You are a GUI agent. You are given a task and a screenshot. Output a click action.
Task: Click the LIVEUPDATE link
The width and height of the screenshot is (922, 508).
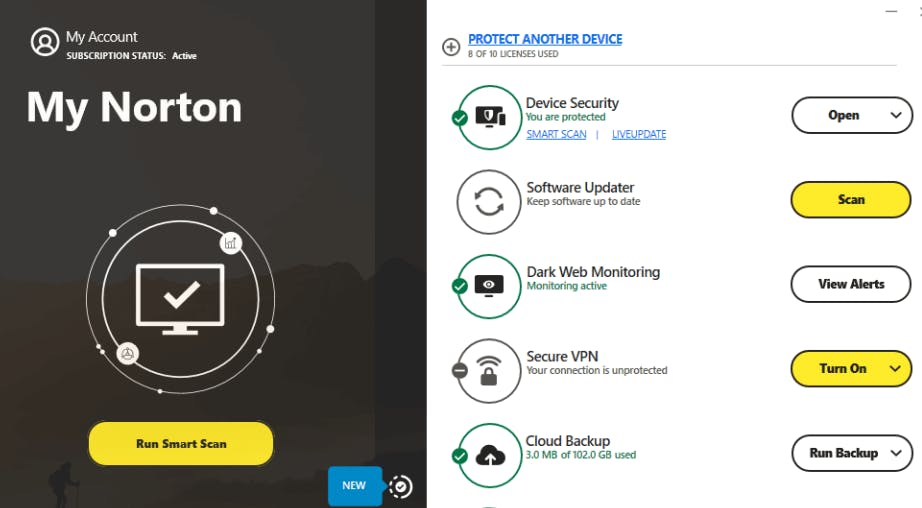click(x=639, y=135)
